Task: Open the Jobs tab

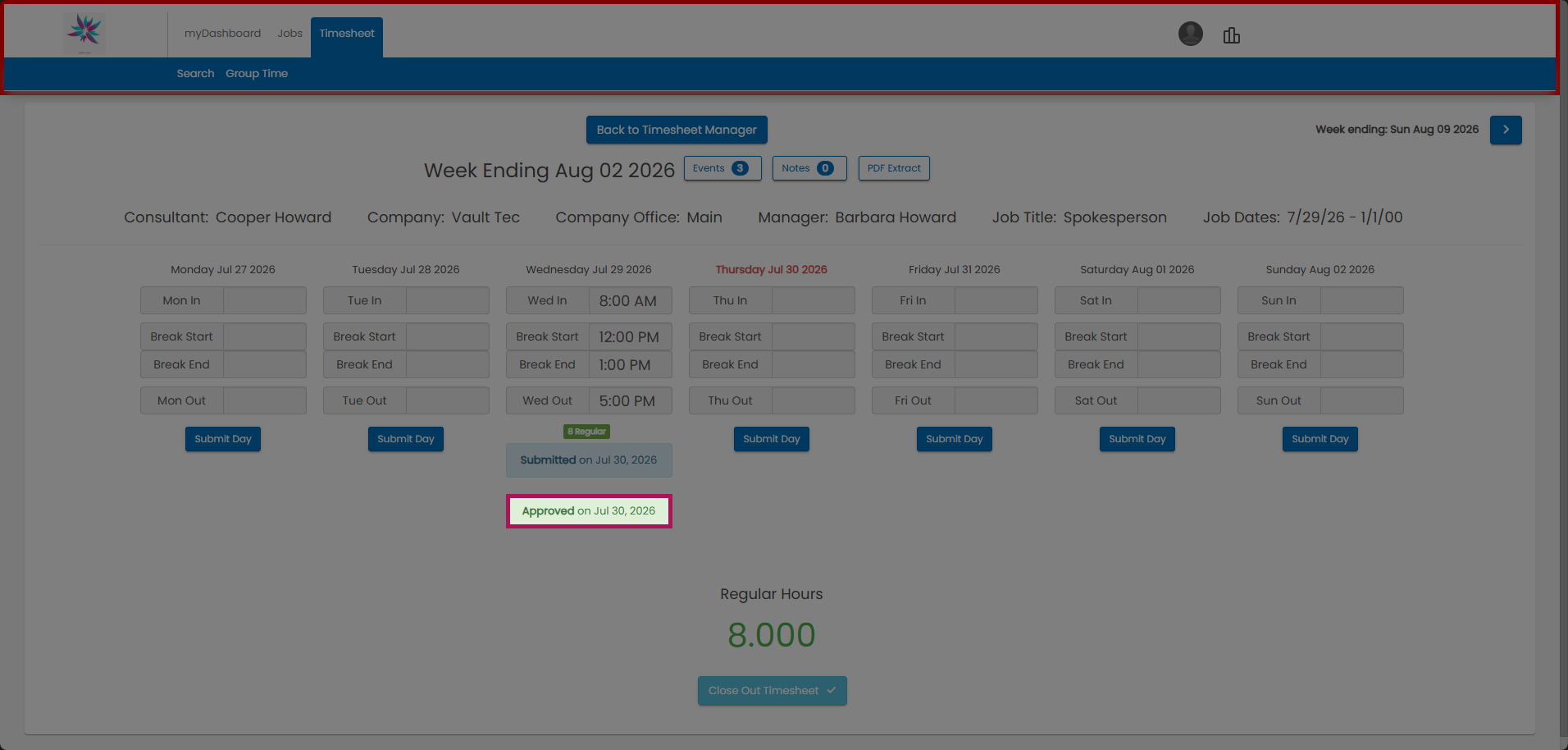Action: coord(289,34)
